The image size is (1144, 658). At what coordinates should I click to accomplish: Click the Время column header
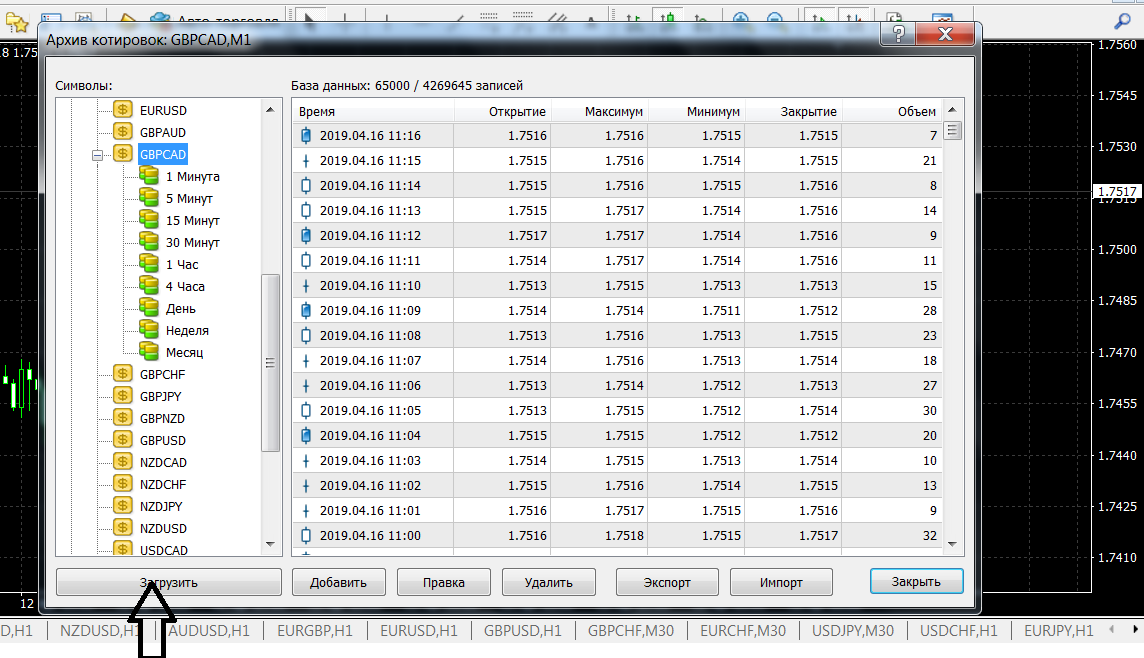(x=374, y=112)
